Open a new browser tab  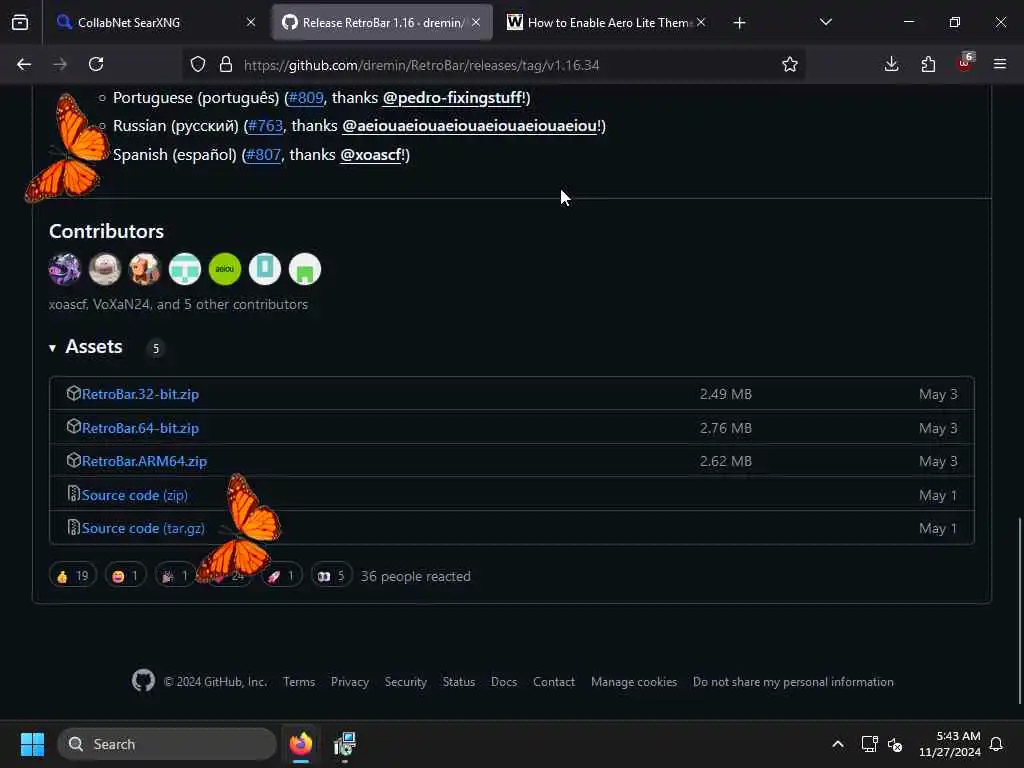(739, 23)
